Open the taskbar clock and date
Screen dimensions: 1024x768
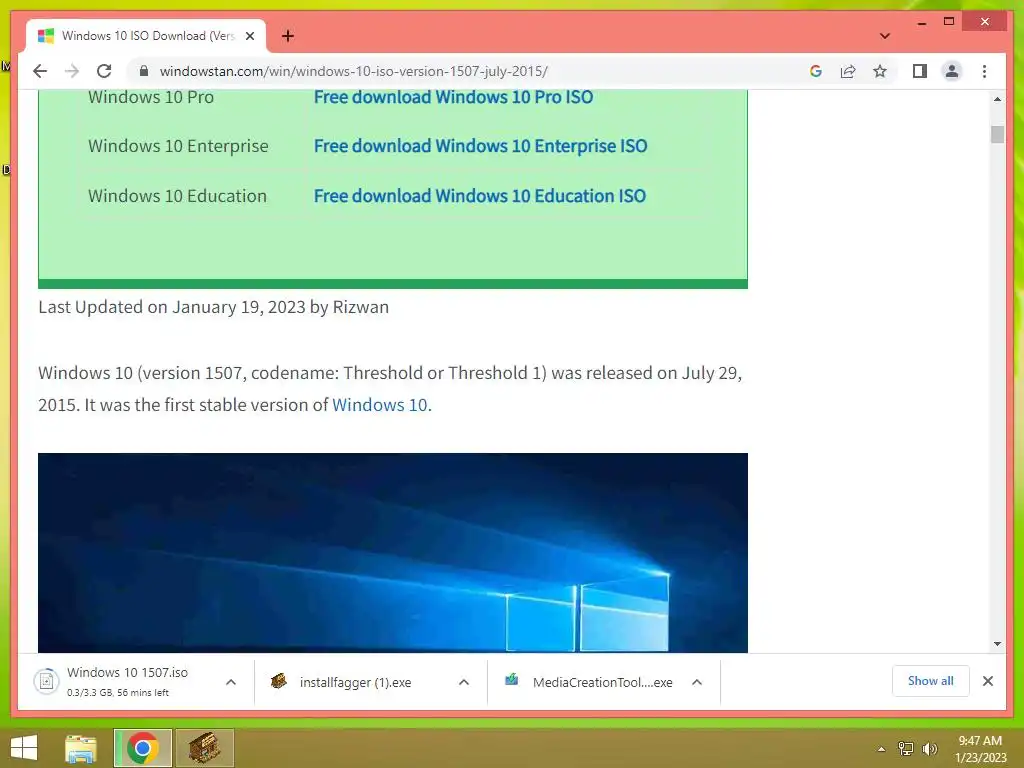[980, 749]
